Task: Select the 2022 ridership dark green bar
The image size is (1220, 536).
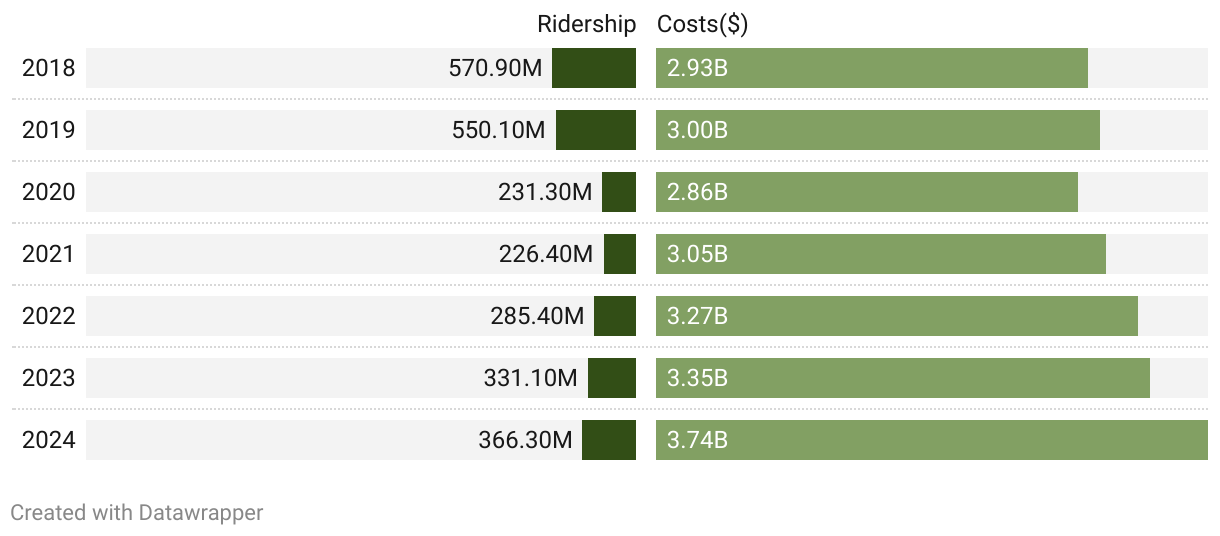Action: click(615, 316)
